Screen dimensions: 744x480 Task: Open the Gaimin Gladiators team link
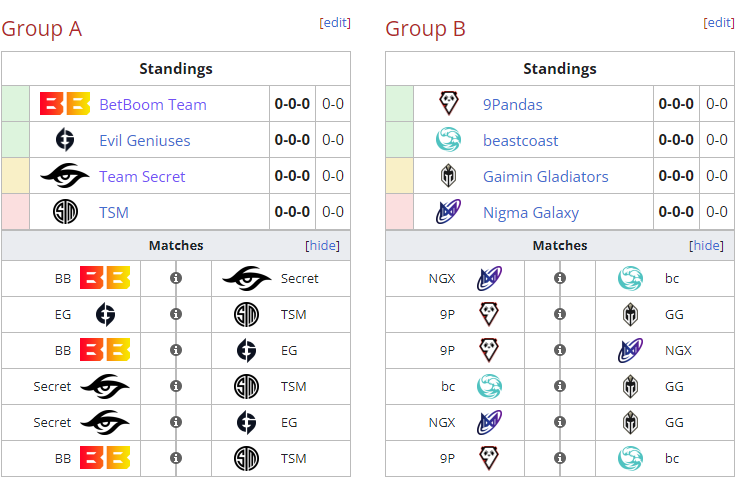pyautogui.click(x=545, y=176)
